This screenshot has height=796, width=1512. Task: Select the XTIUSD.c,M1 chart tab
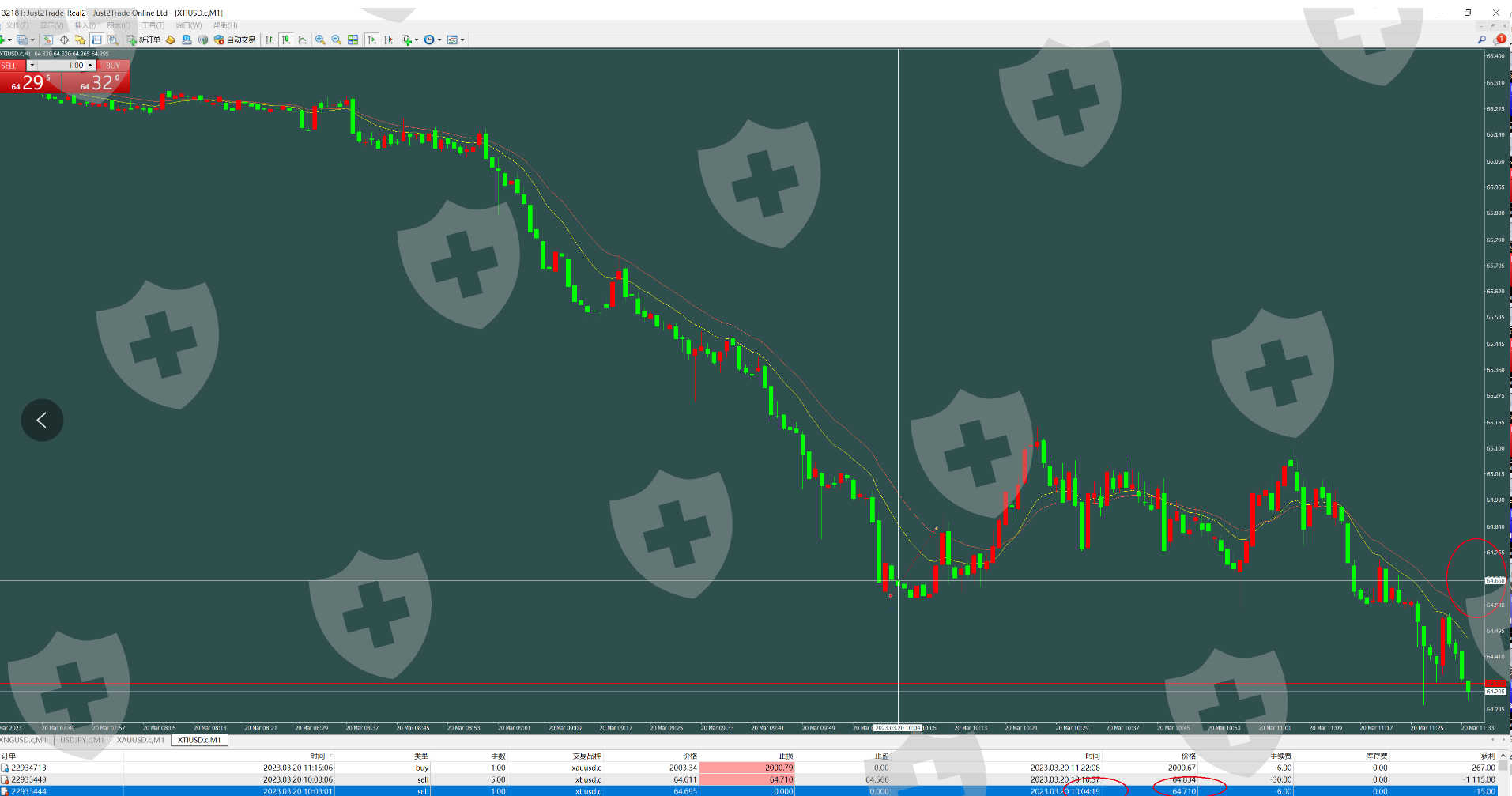[x=199, y=740]
